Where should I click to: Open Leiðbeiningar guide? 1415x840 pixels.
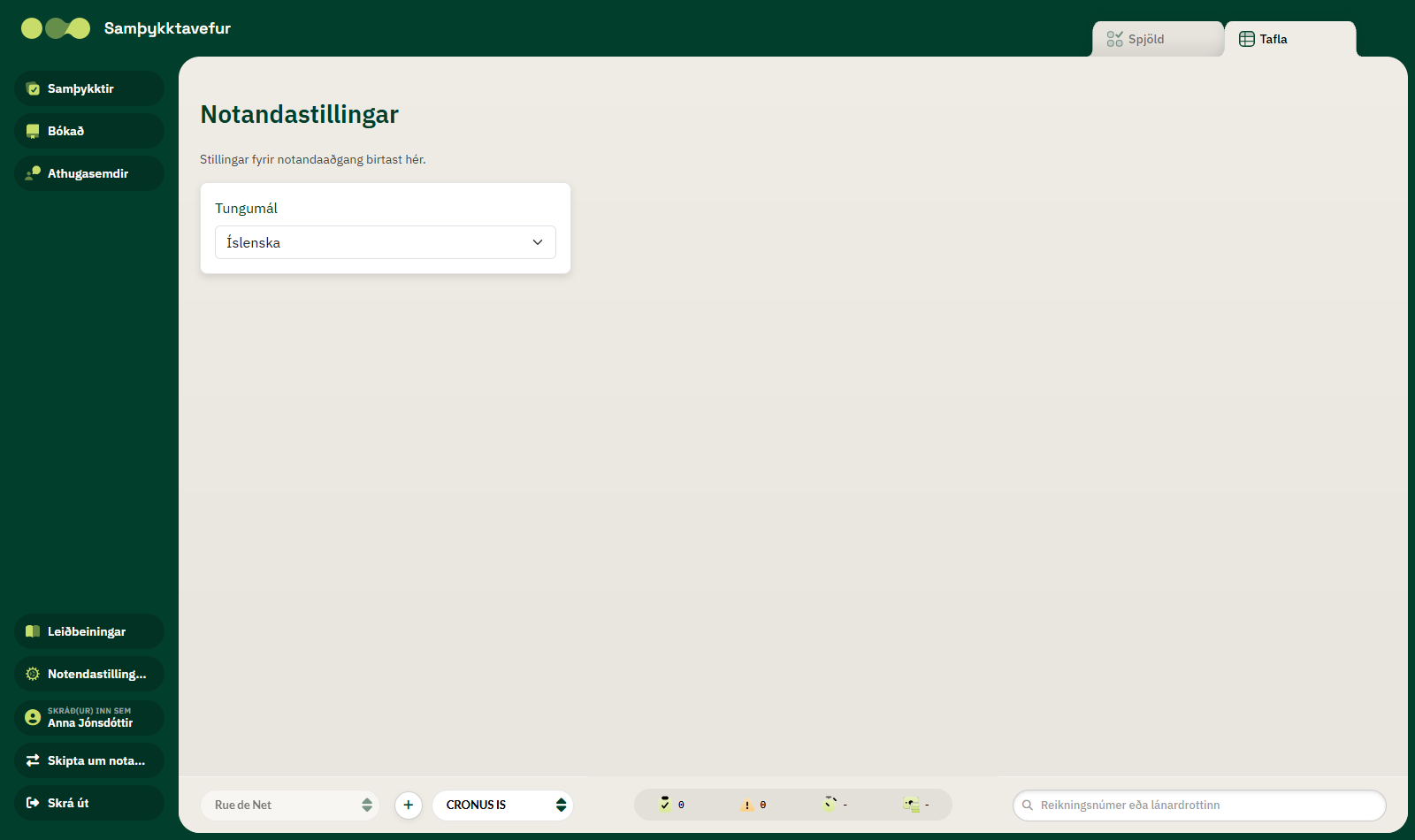89,631
